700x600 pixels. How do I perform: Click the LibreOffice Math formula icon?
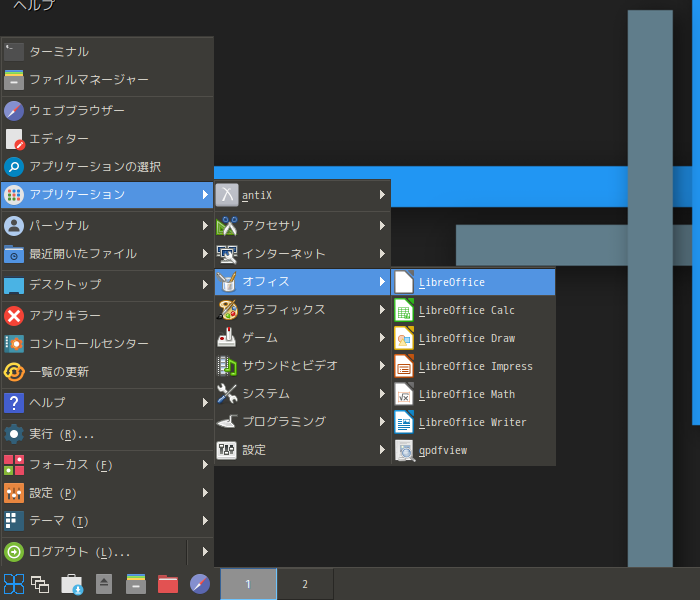404,394
